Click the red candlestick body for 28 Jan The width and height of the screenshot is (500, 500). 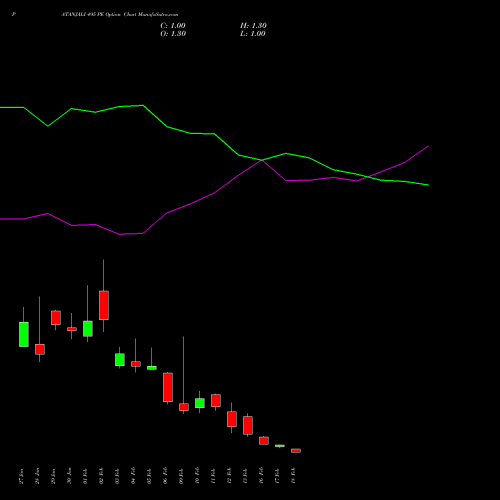(x=40, y=349)
